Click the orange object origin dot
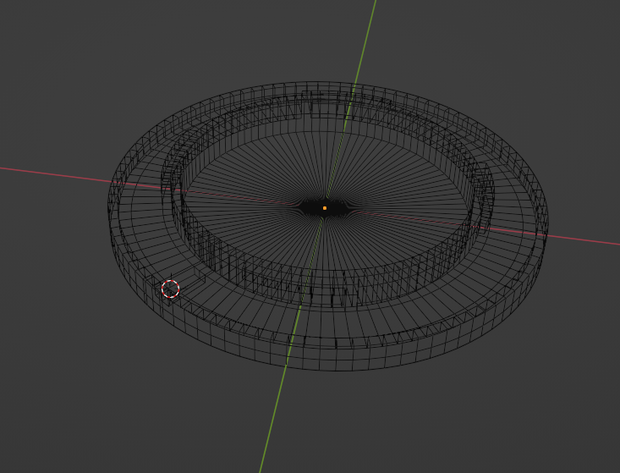The image size is (620, 473). pos(325,208)
